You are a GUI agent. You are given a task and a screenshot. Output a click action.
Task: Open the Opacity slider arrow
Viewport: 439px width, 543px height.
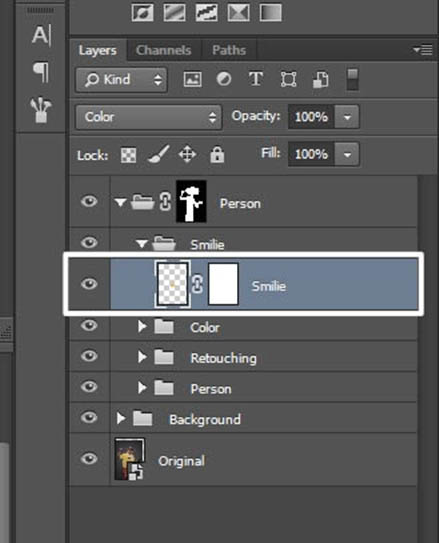pos(347,117)
